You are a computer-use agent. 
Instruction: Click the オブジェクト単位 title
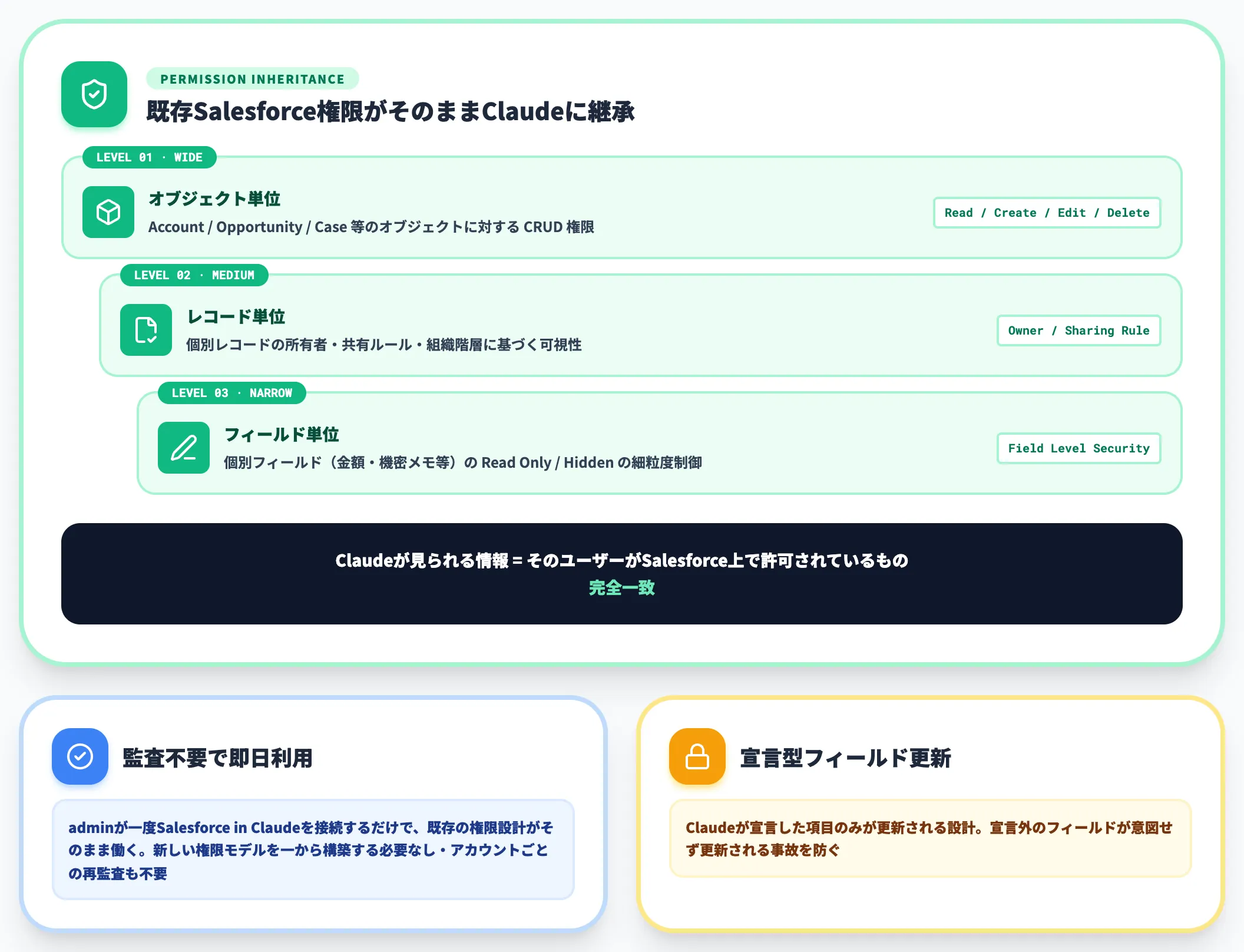coord(214,199)
